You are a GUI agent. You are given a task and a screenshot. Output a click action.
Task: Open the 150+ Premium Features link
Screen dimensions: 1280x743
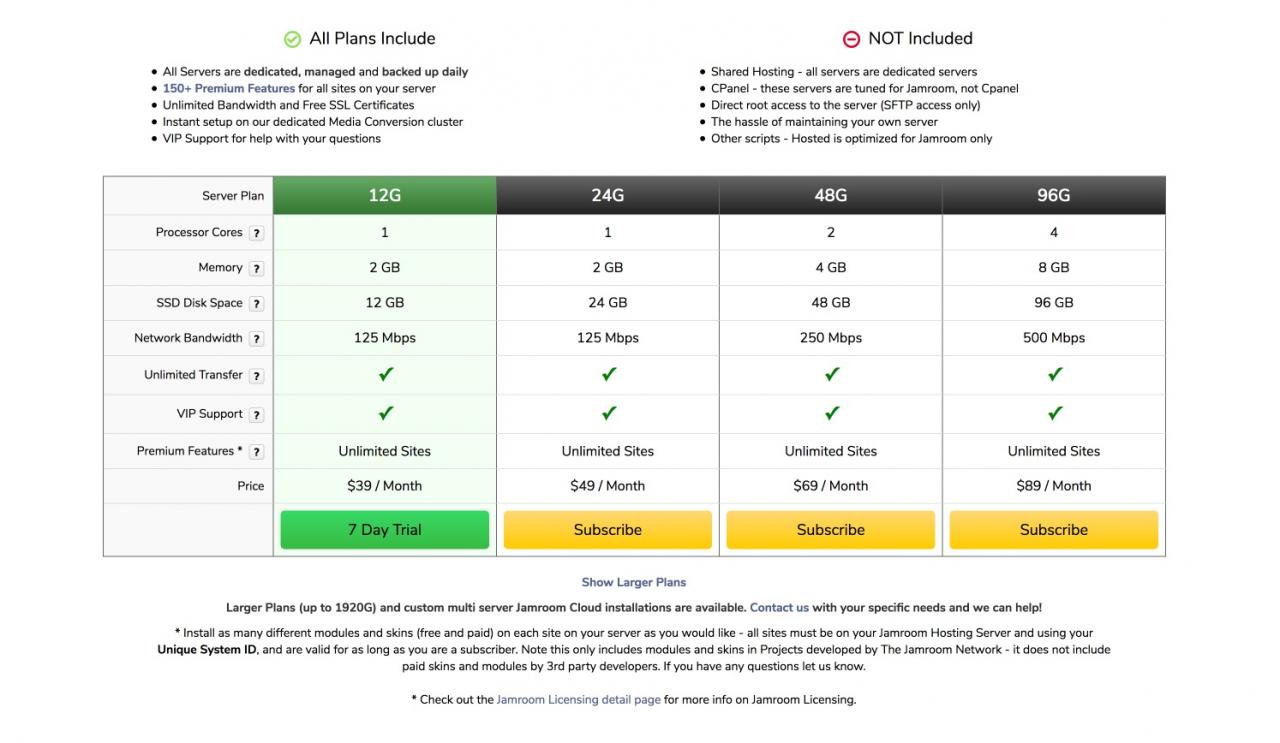tap(229, 88)
